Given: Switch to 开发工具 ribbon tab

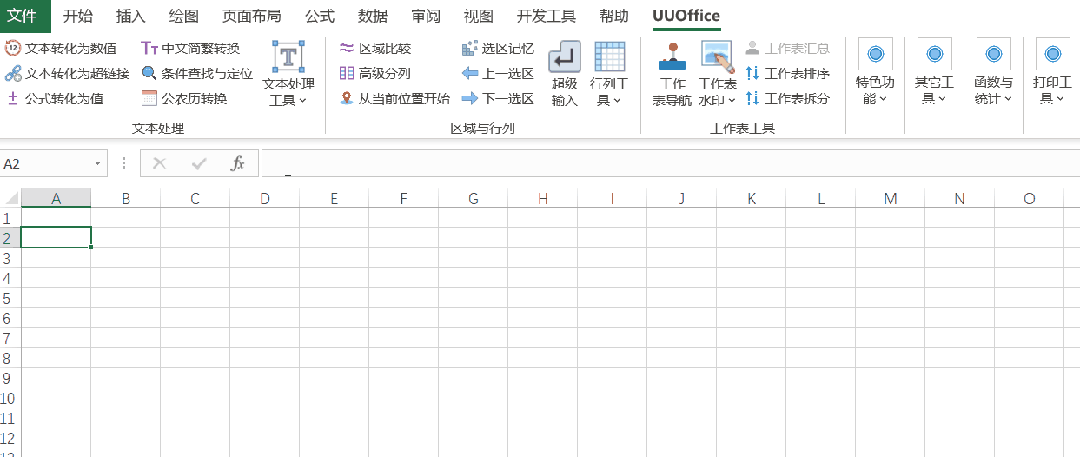Looking at the screenshot, I should (x=546, y=17).
